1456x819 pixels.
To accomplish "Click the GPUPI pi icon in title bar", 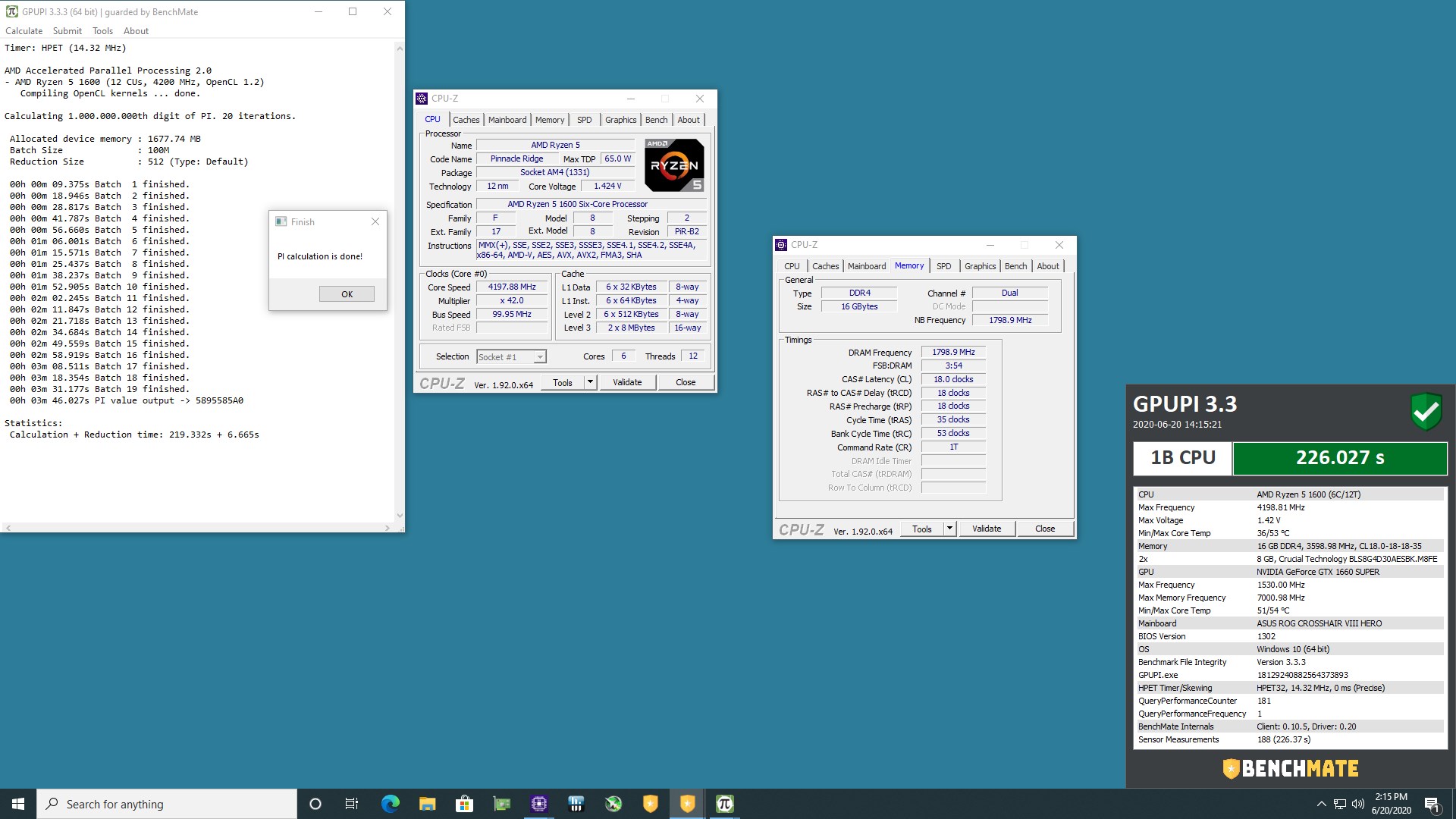I will [x=11, y=11].
